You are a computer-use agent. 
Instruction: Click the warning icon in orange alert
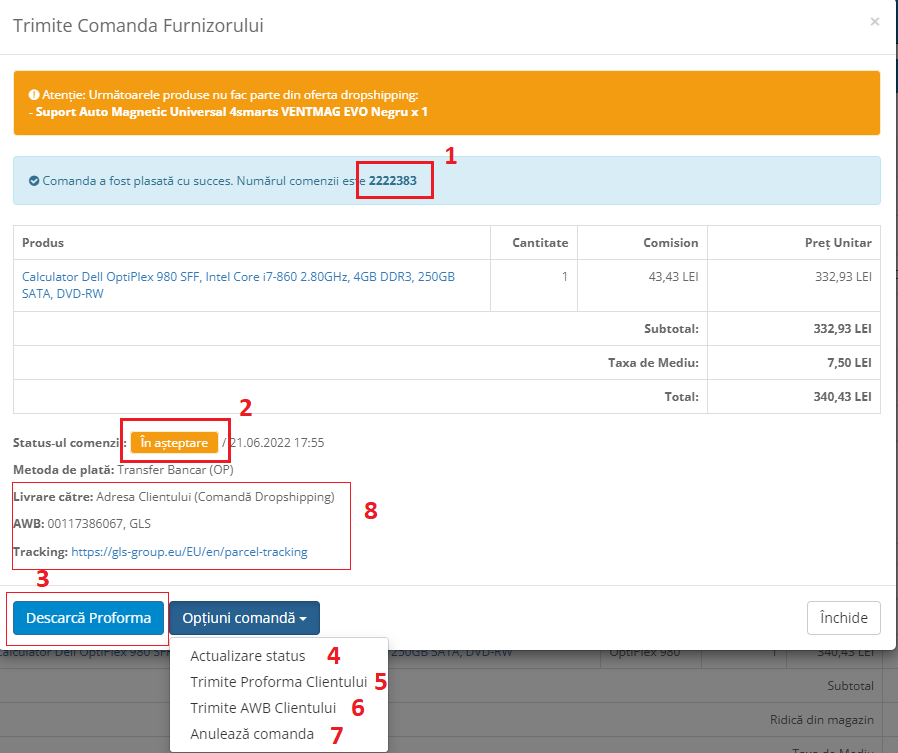pos(33,95)
